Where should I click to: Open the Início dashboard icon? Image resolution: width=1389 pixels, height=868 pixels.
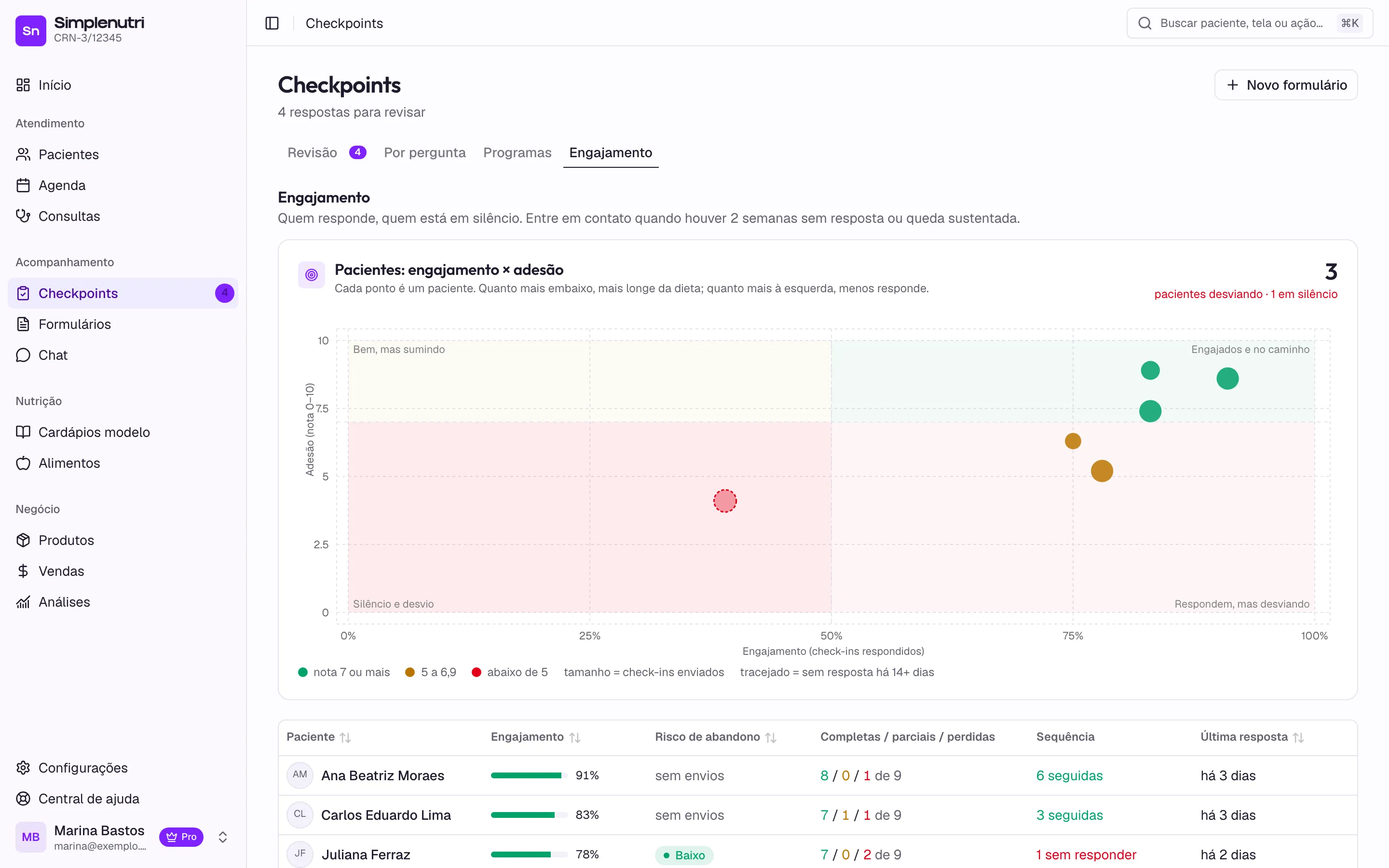click(23, 85)
